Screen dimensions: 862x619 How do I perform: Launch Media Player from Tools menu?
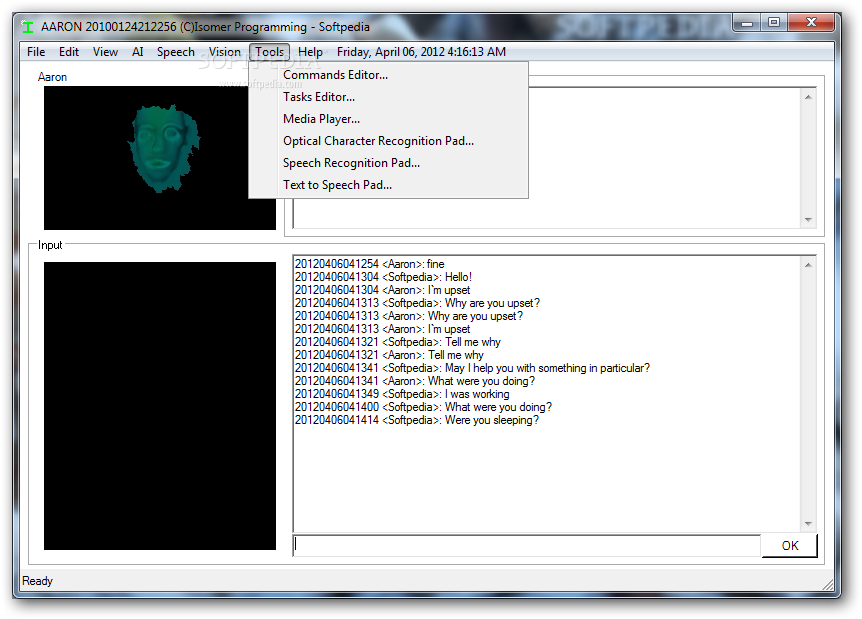pos(389,119)
